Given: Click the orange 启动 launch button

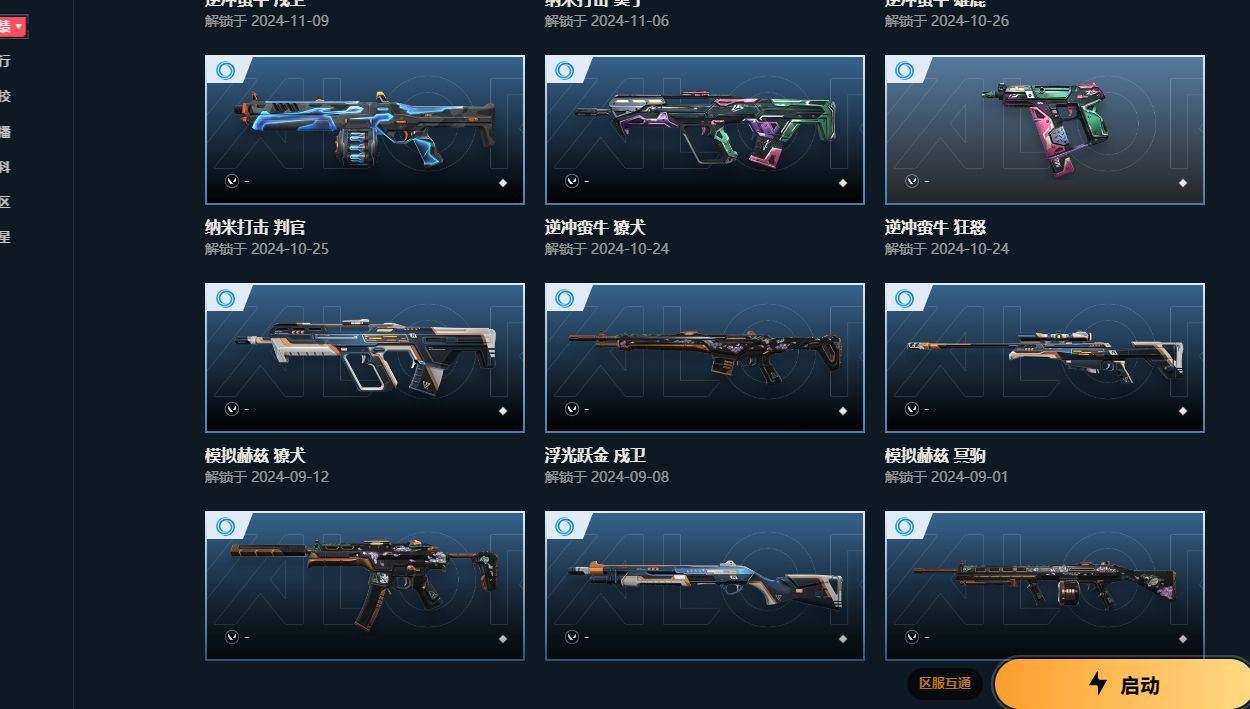Looking at the screenshot, I should tap(1122, 684).
